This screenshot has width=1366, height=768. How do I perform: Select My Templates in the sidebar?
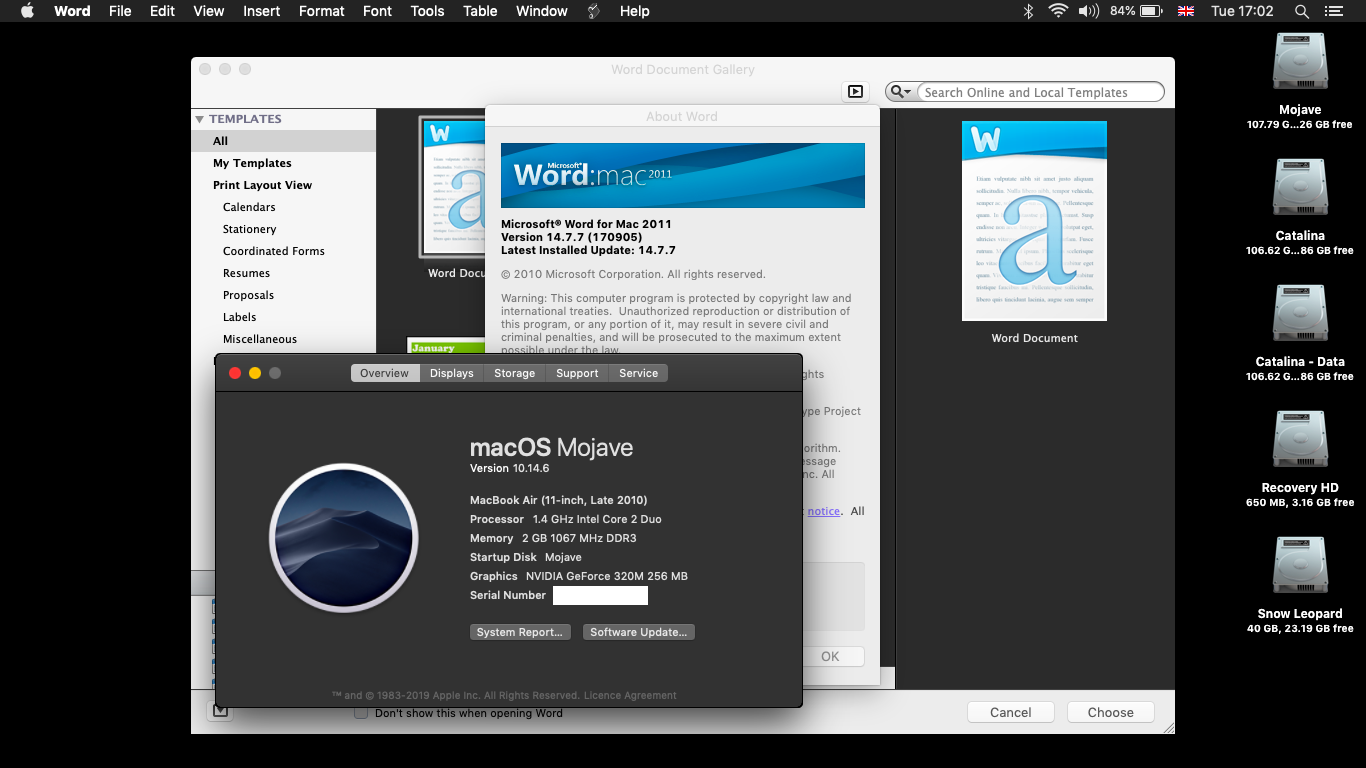[x=283, y=163]
